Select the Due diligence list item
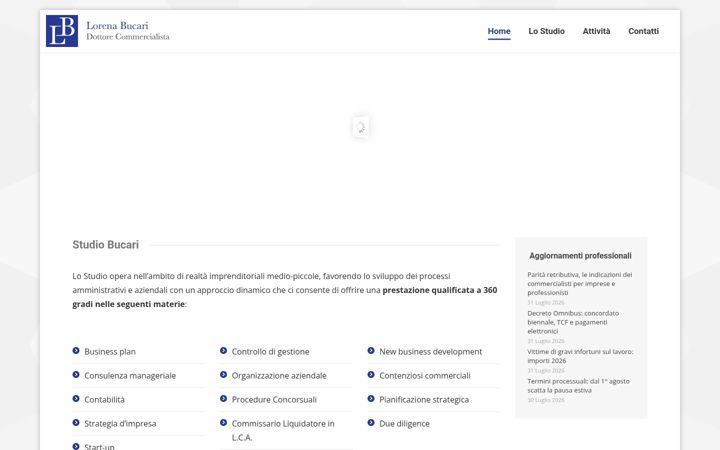This screenshot has height=450, width=720. click(x=405, y=423)
